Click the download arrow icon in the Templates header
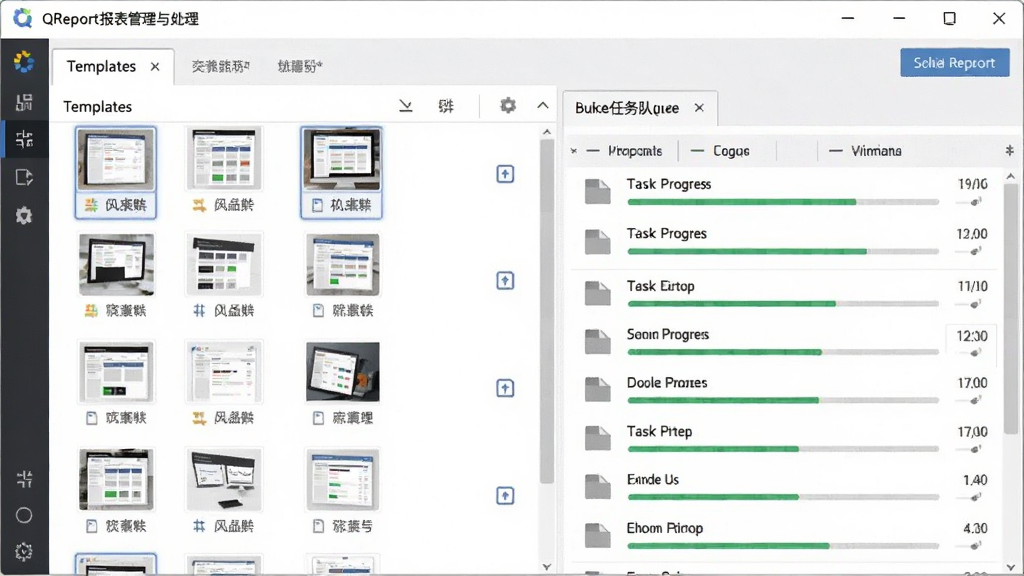This screenshot has width=1024, height=576. coord(406,106)
